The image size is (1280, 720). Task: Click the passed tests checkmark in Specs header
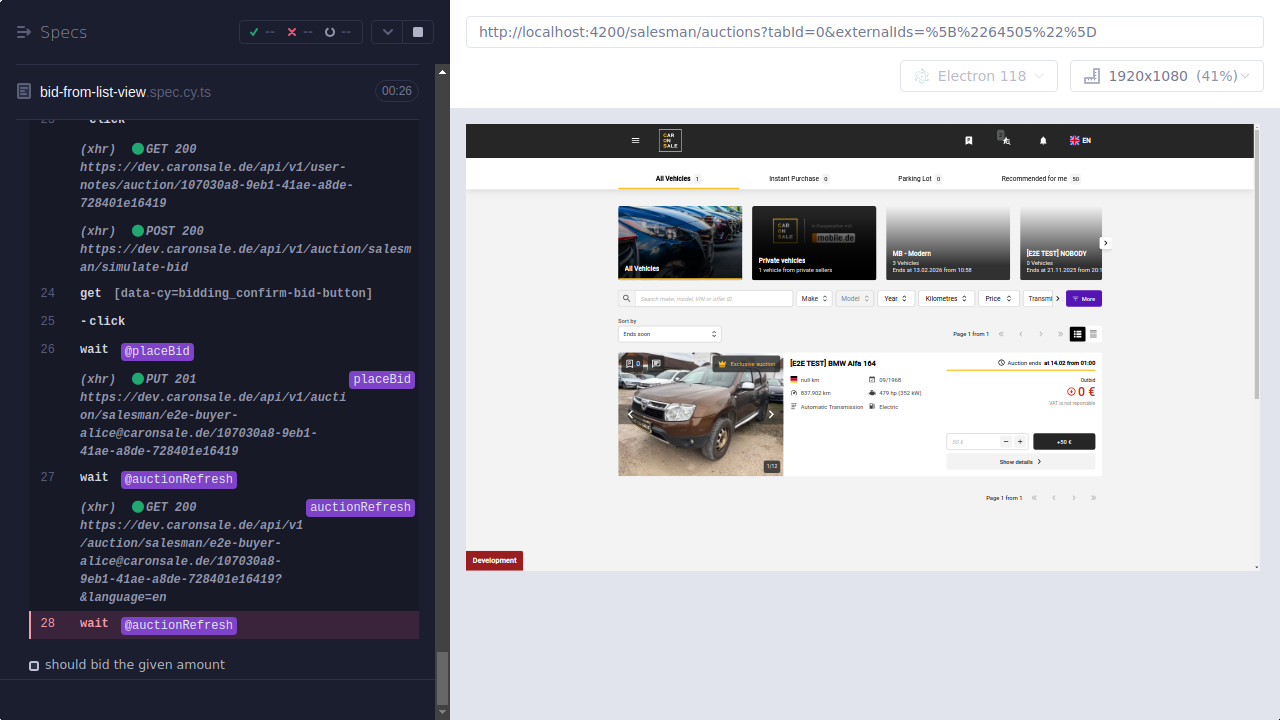click(x=253, y=31)
